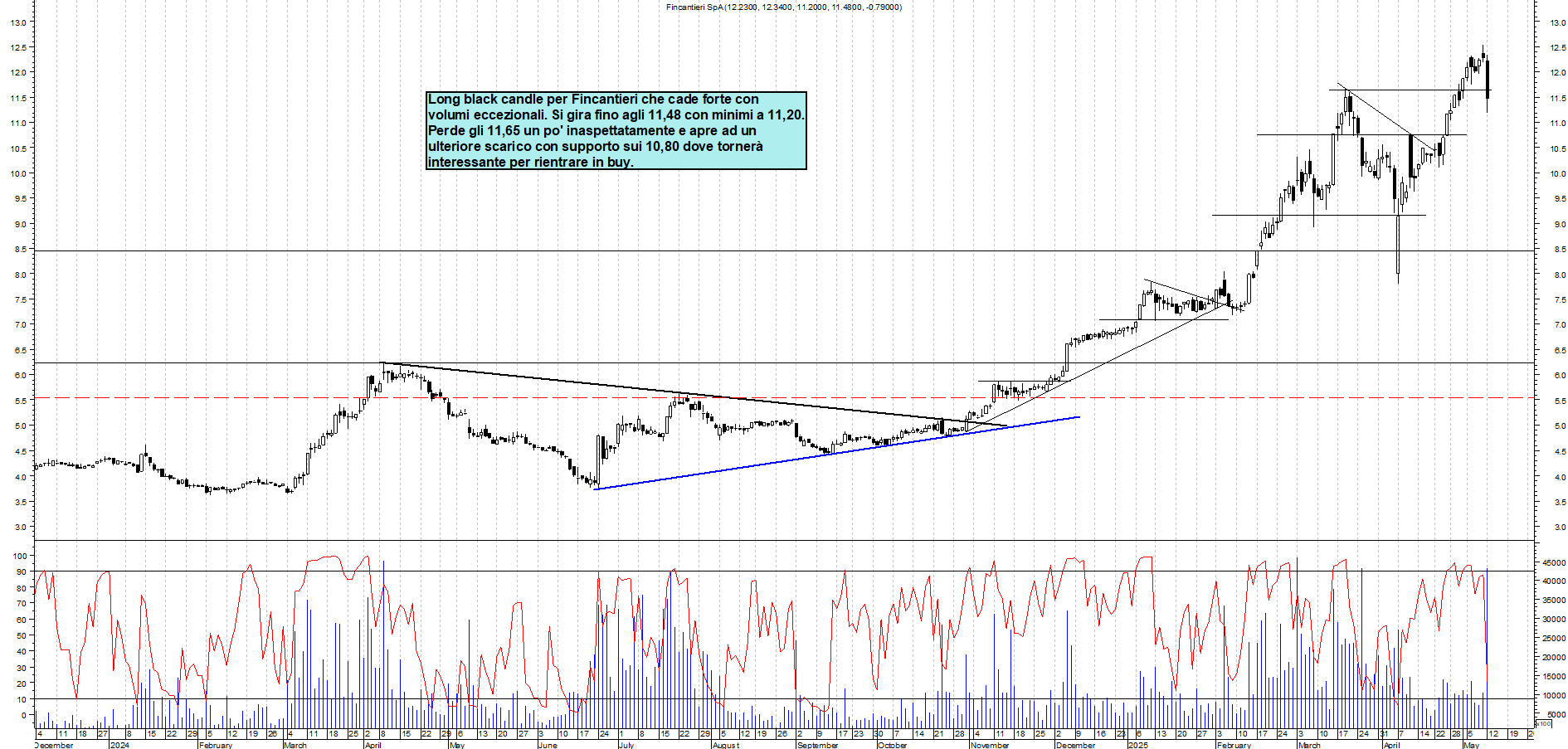
Task: Click annotation line starting 'Perde gli 11,65'
Action: tap(592, 130)
